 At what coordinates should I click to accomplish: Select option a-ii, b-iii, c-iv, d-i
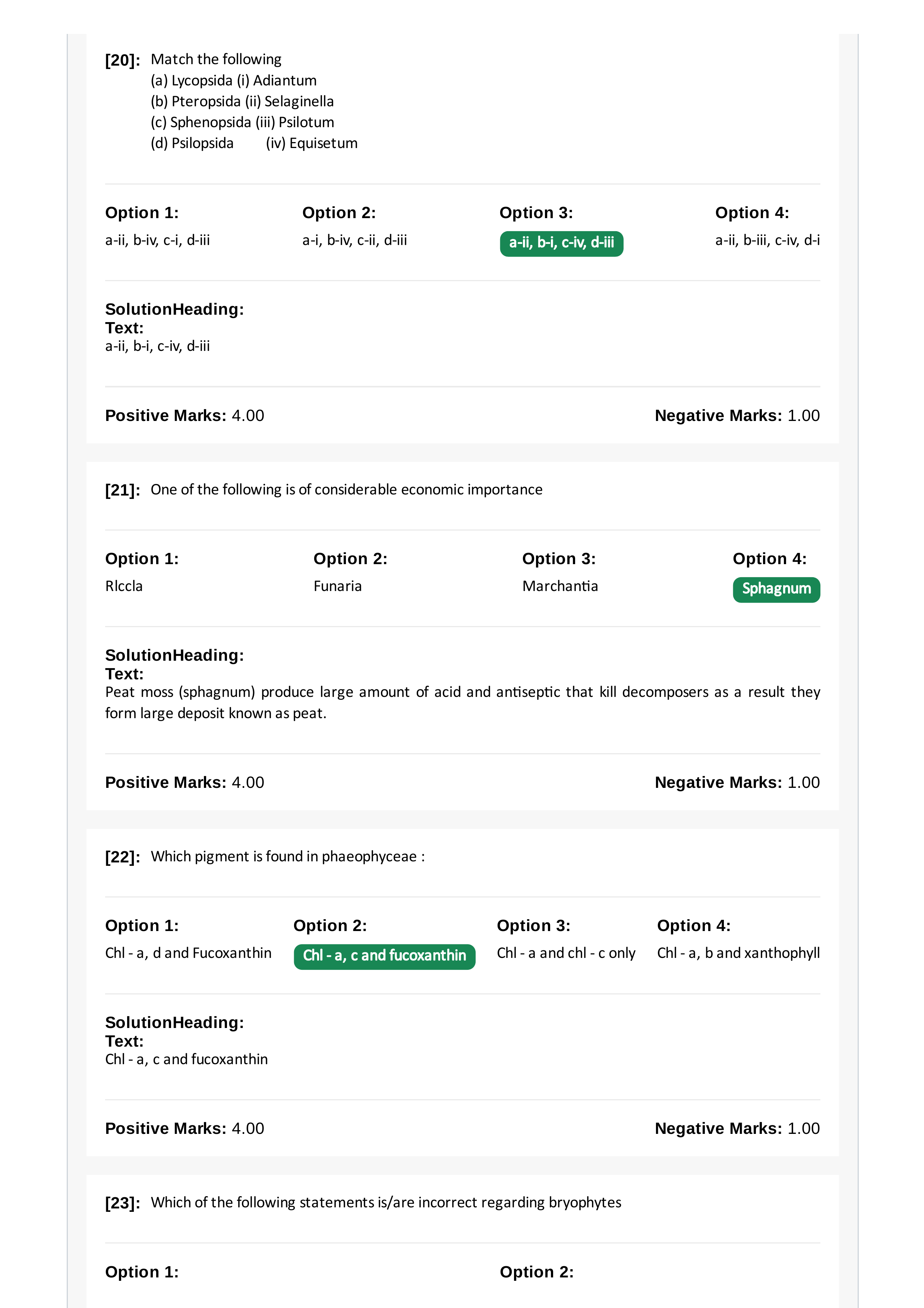click(x=767, y=240)
